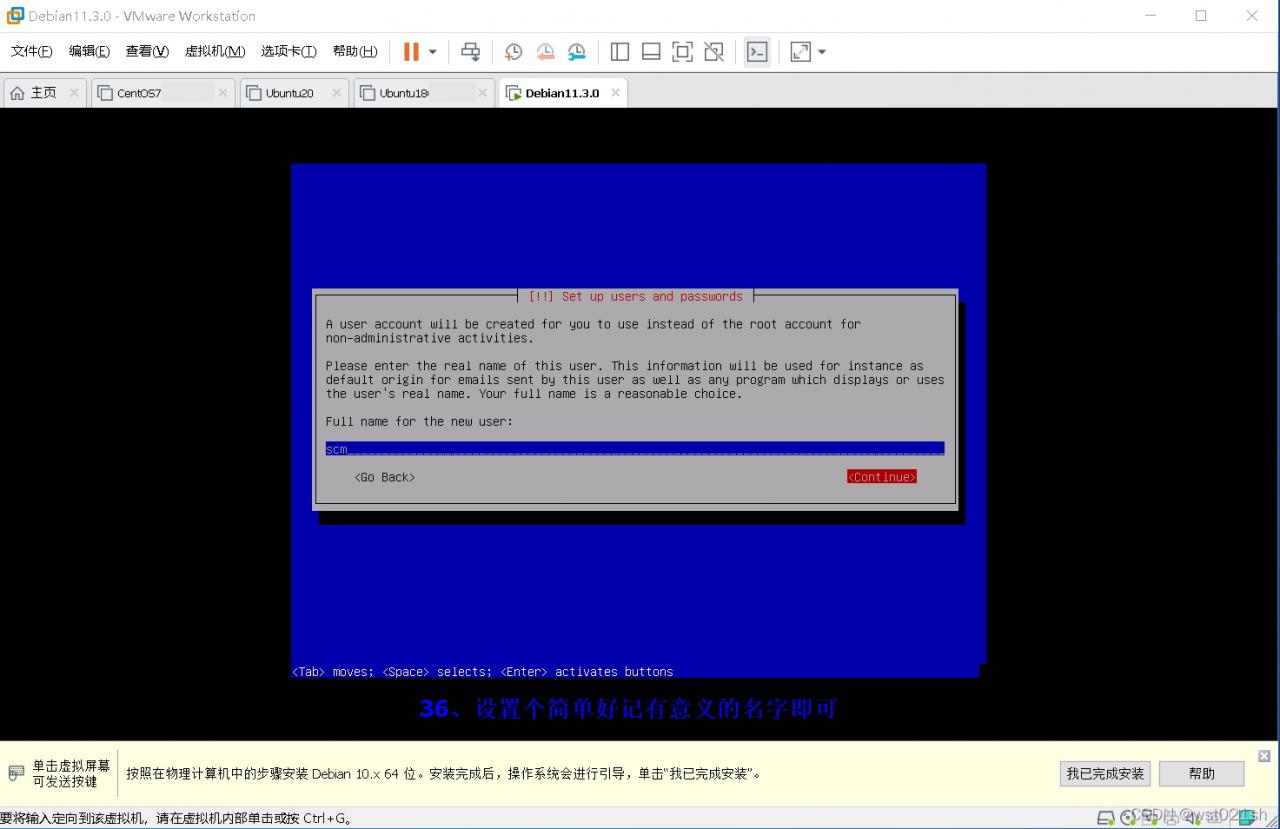Open the 文件(F) menu
This screenshot has height=829, width=1280.
pos(32,52)
